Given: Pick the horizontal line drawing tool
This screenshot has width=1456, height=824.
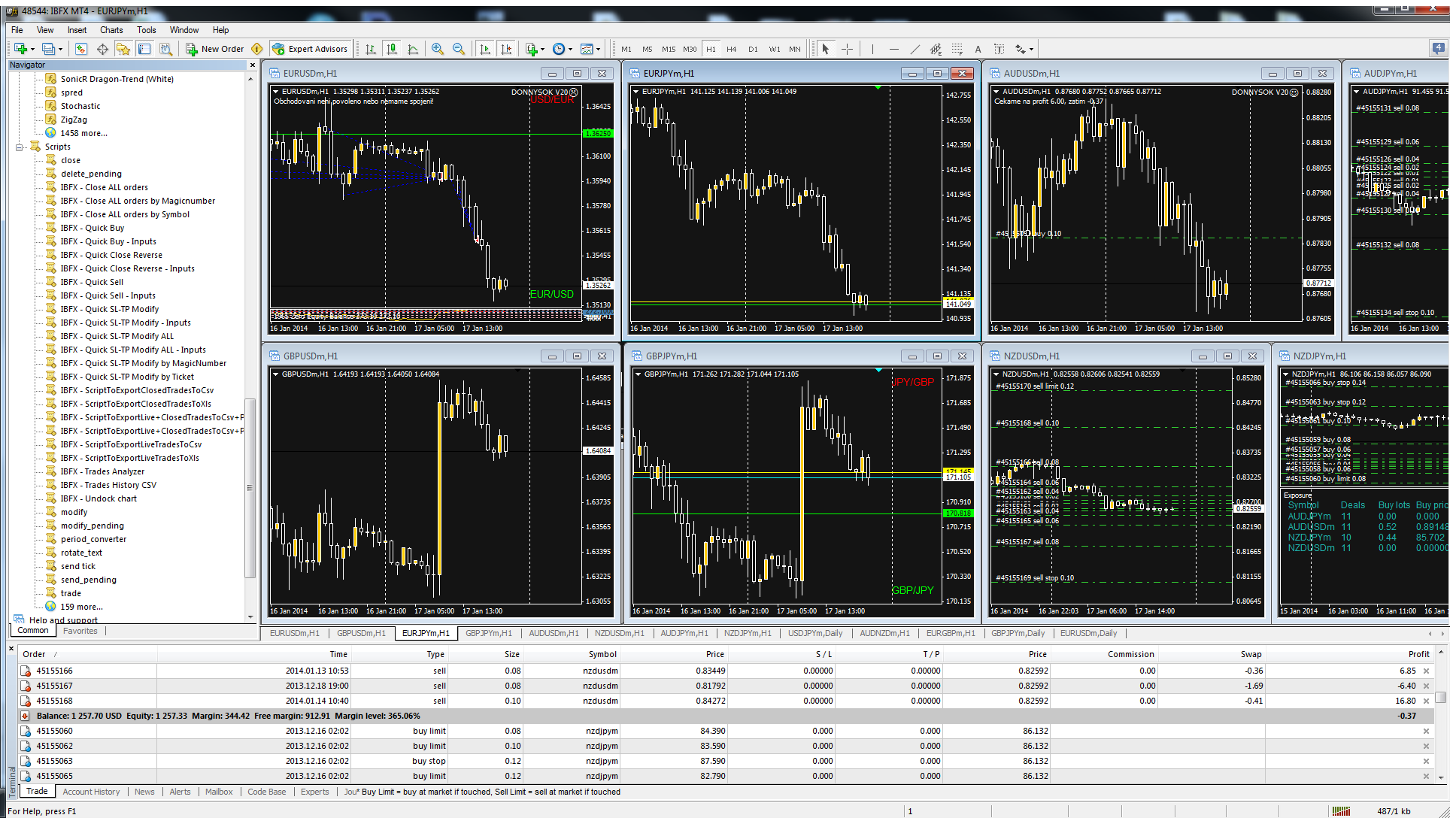Looking at the screenshot, I should tap(893, 49).
